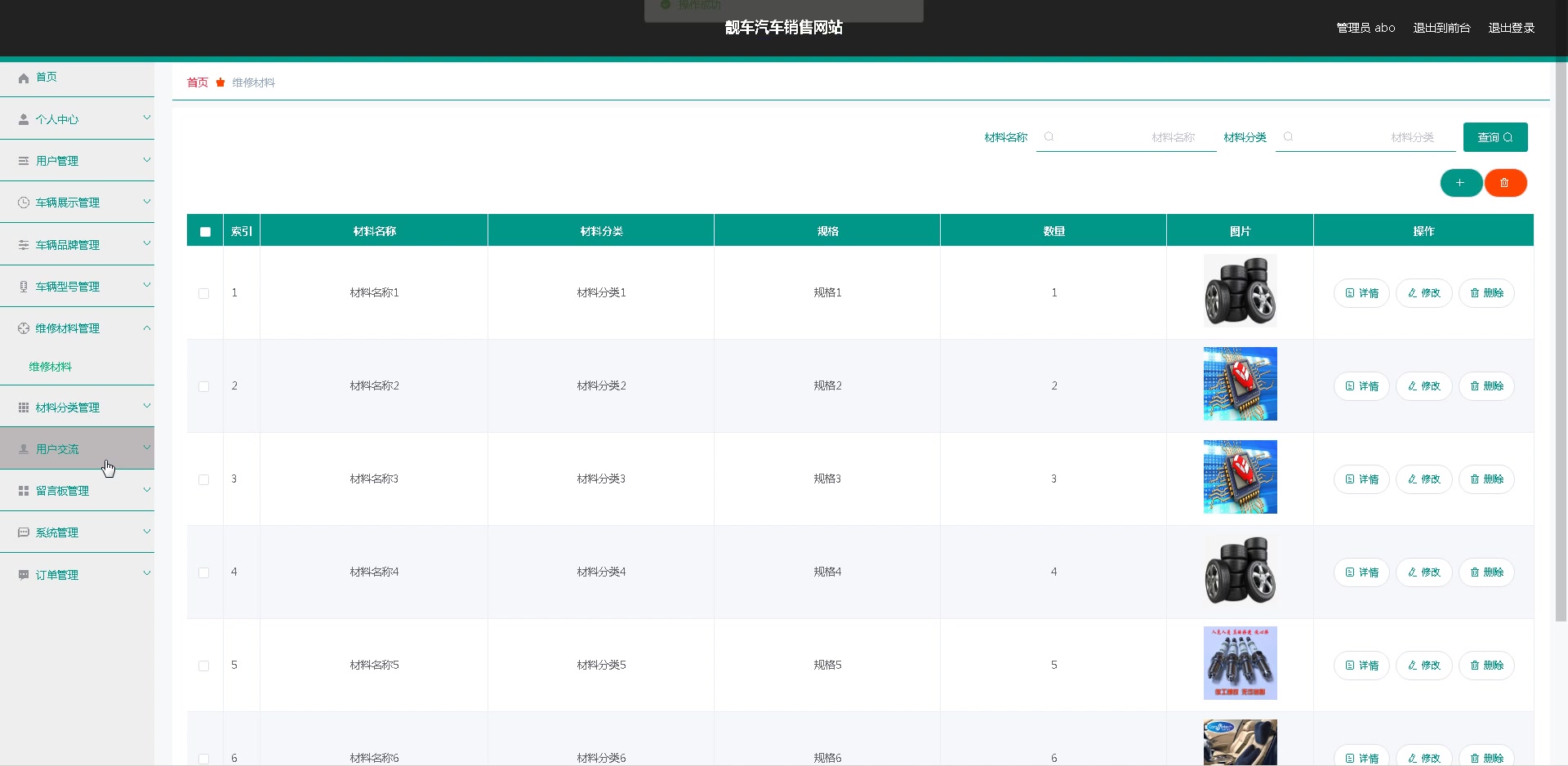Expand the 留言板管理 chevron
The width and height of the screenshot is (1568, 766).
click(x=147, y=489)
